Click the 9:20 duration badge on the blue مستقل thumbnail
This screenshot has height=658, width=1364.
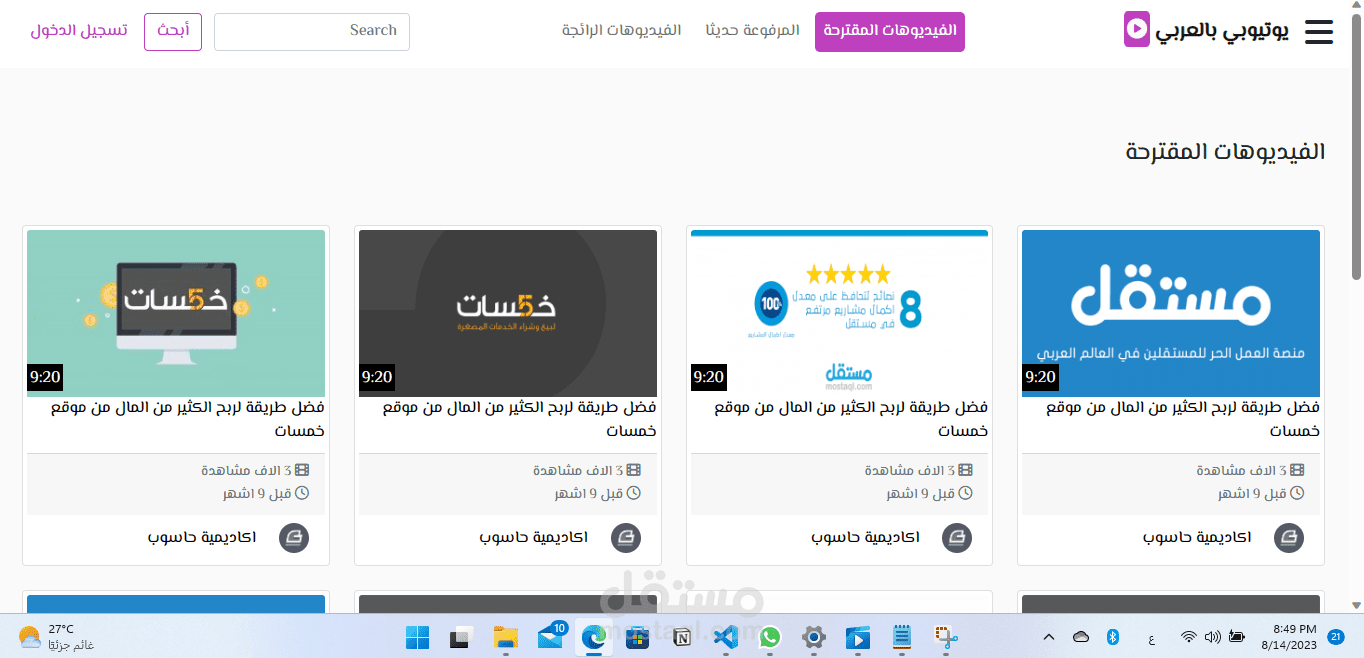click(1040, 377)
